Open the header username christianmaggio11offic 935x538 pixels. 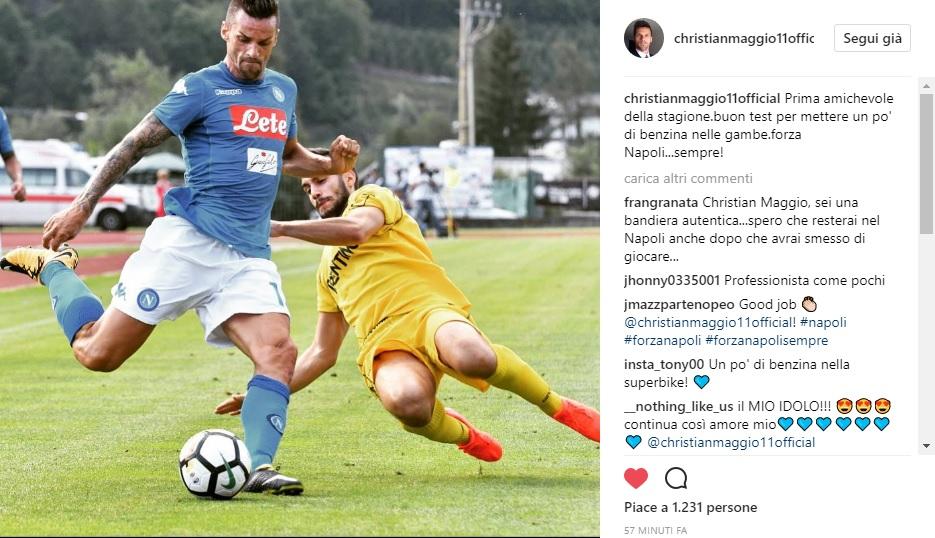point(744,38)
